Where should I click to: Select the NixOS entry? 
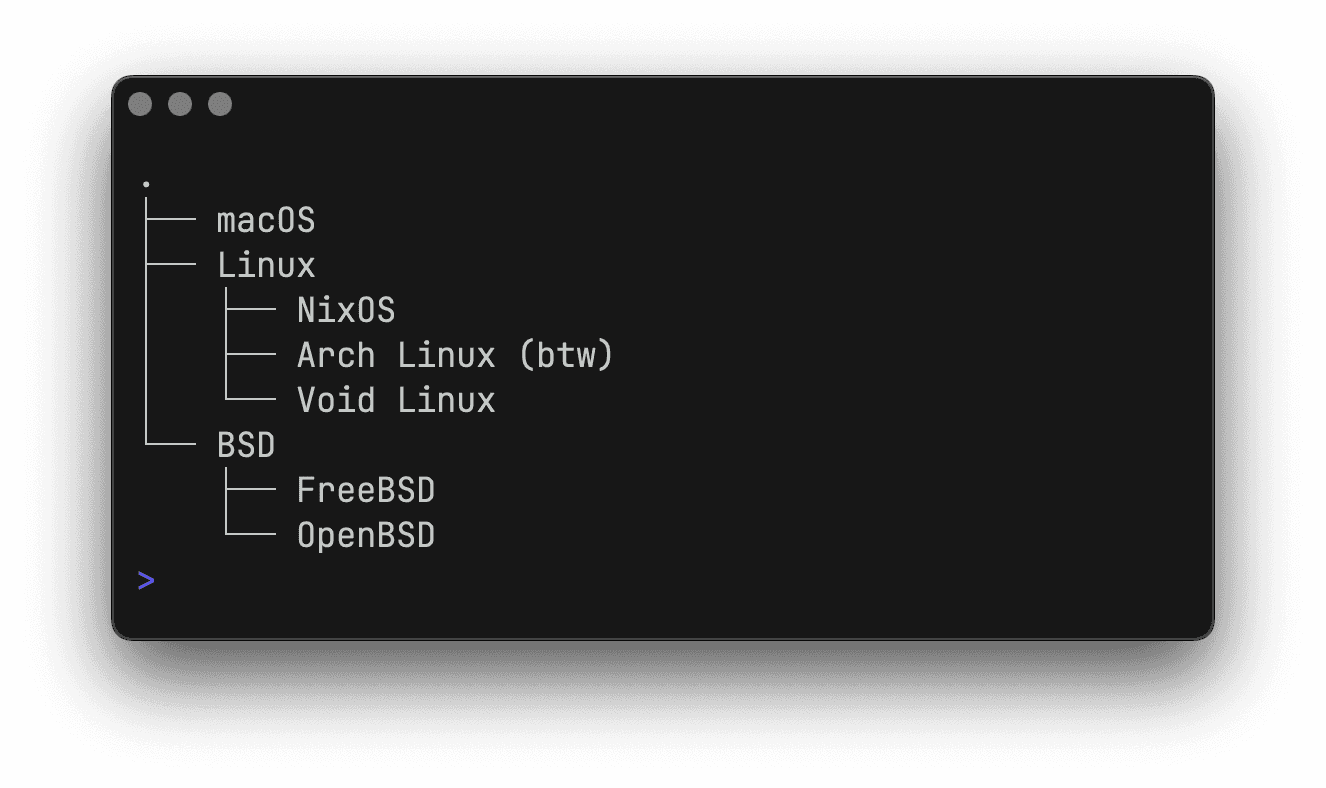point(346,310)
